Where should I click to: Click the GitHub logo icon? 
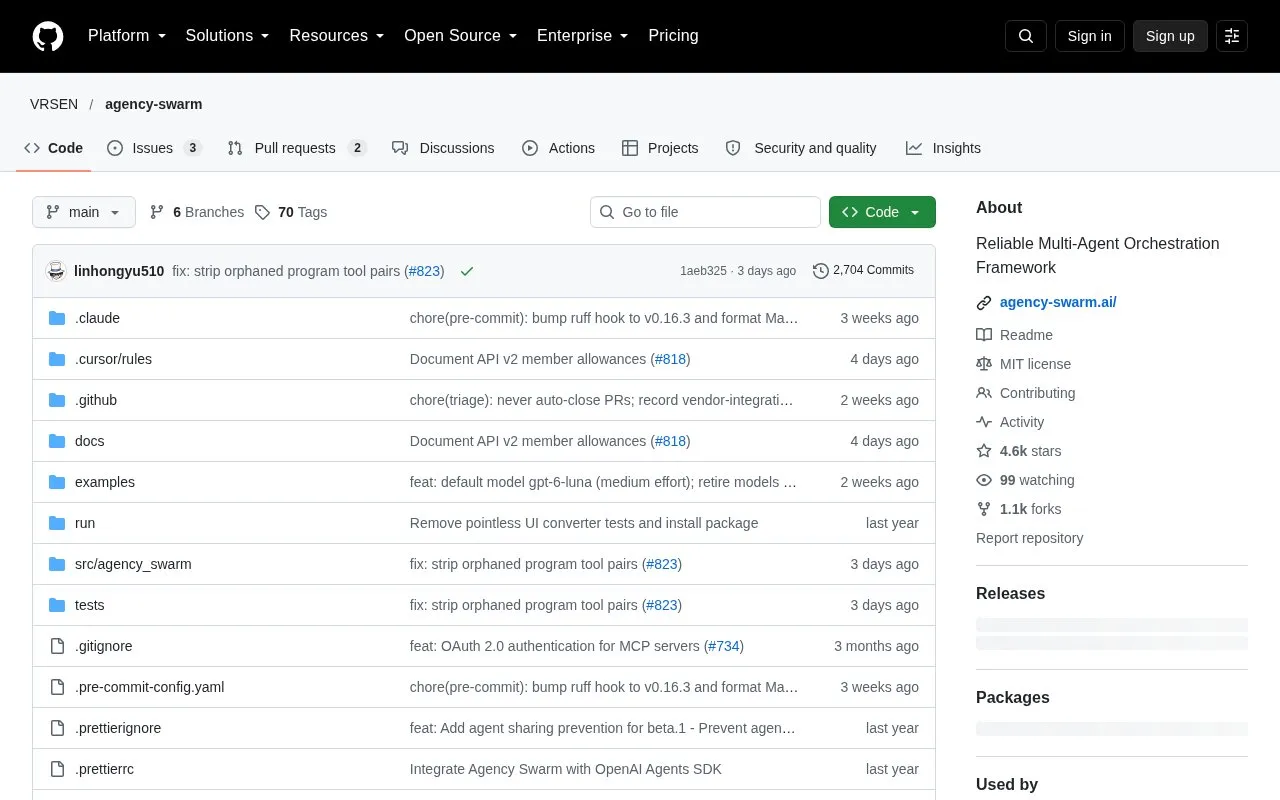48,36
